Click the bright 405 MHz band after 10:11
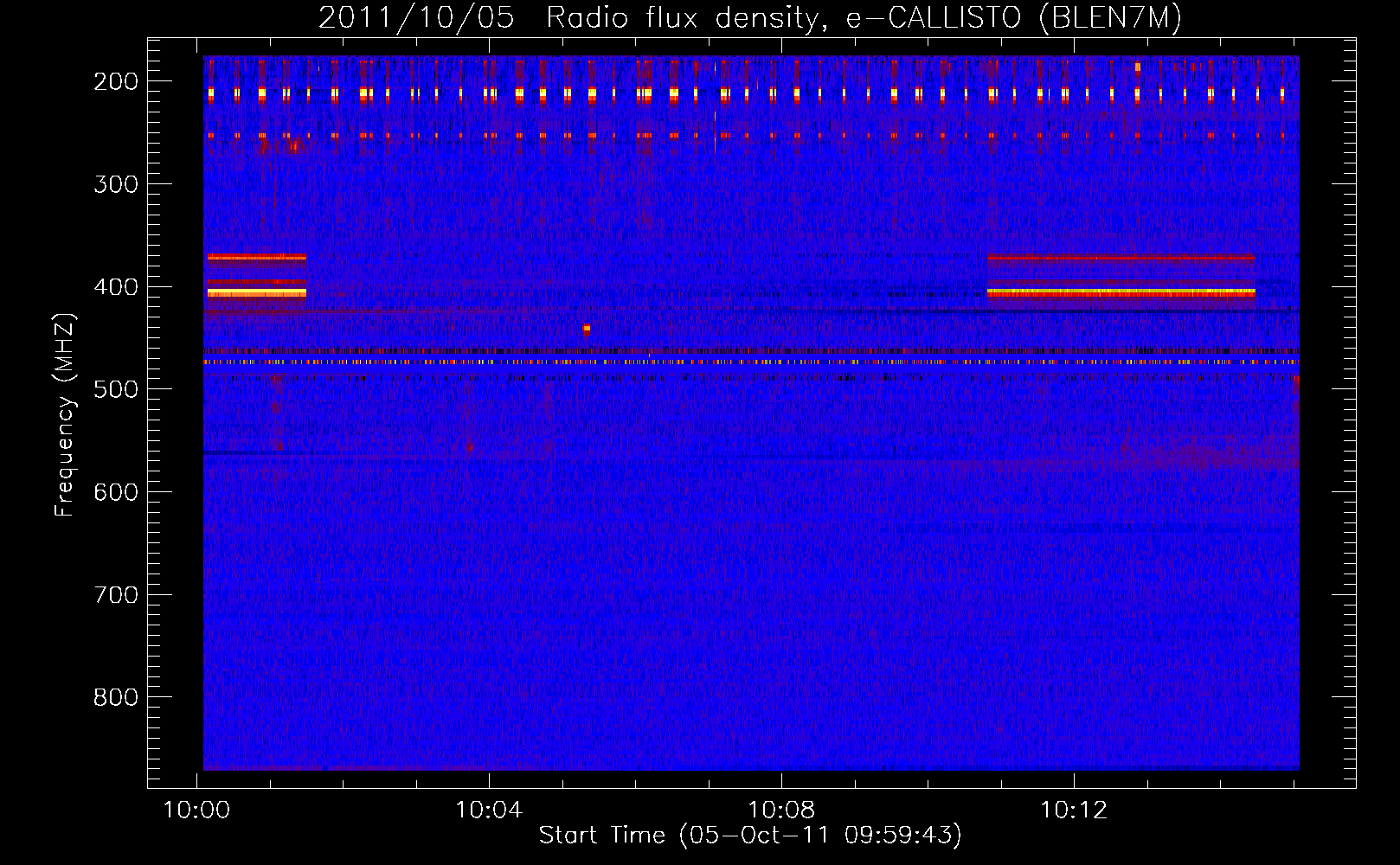 tap(1121, 293)
